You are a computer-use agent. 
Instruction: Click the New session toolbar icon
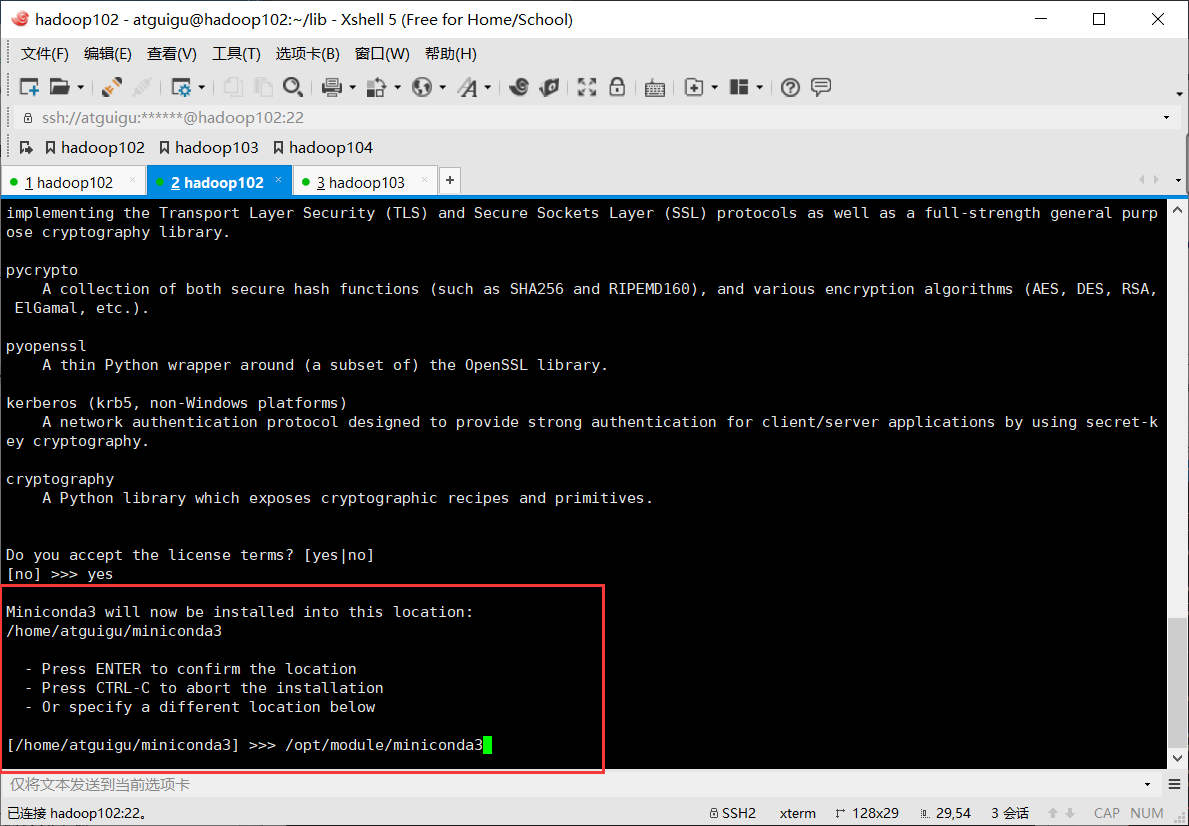(29, 87)
